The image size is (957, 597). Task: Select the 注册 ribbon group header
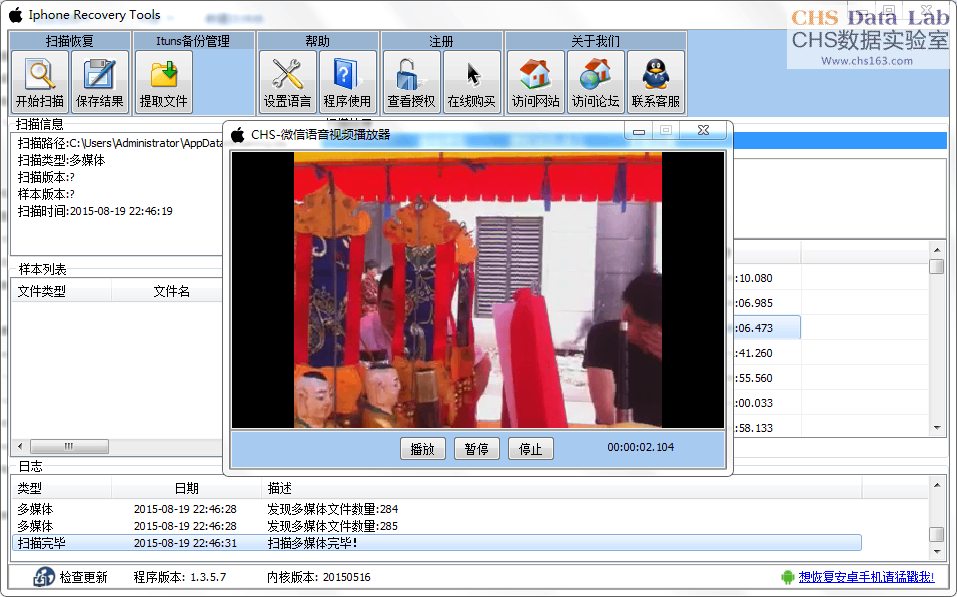[441, 41]
